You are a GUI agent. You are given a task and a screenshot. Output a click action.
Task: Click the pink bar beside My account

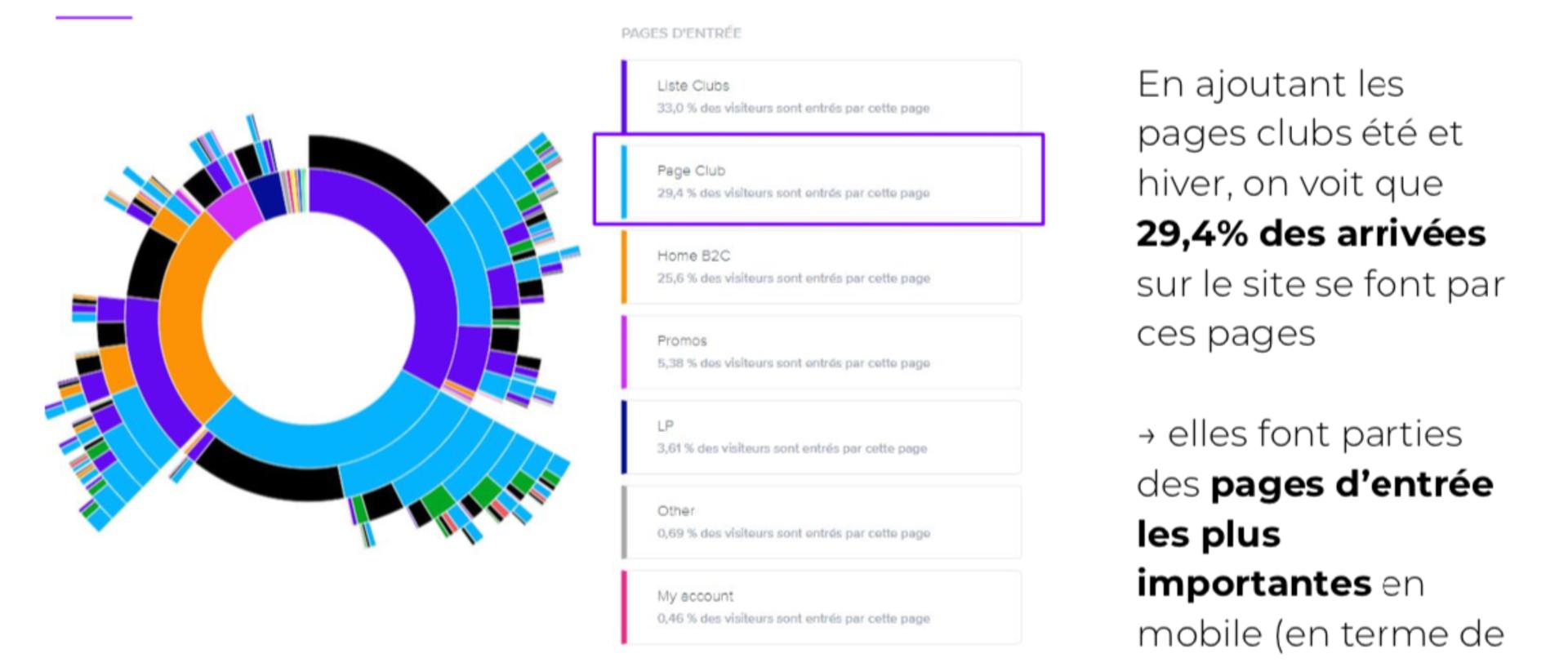[624, 607]
